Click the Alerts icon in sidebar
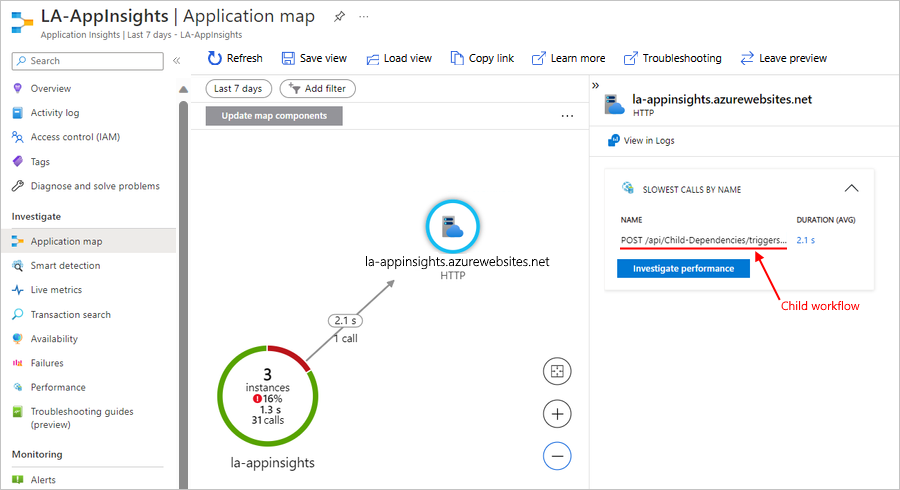Screen dimensions: 900x490 (18, 480)
